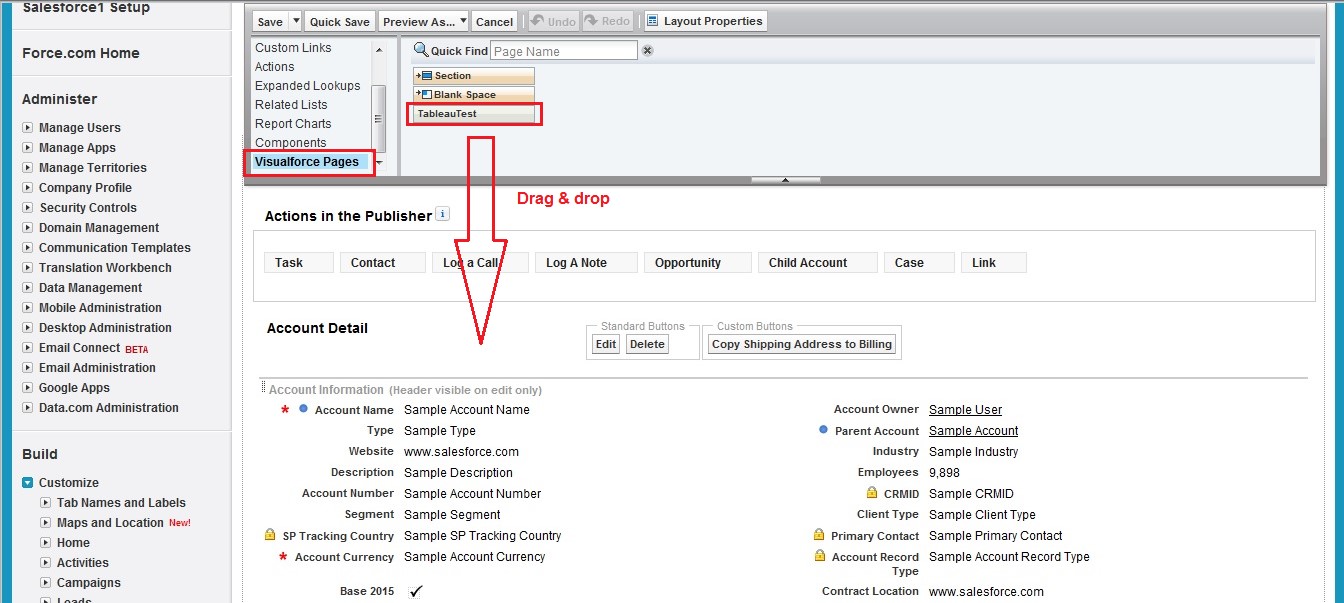Select the Case publisher action
Viewport: 1344px width, 603px height.
919,262
